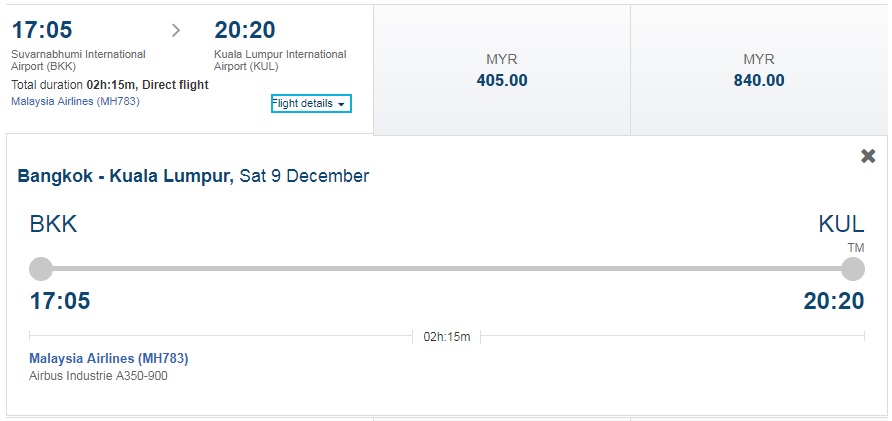
Task: Click the large BKK airport code
Action: click(53, 224)
